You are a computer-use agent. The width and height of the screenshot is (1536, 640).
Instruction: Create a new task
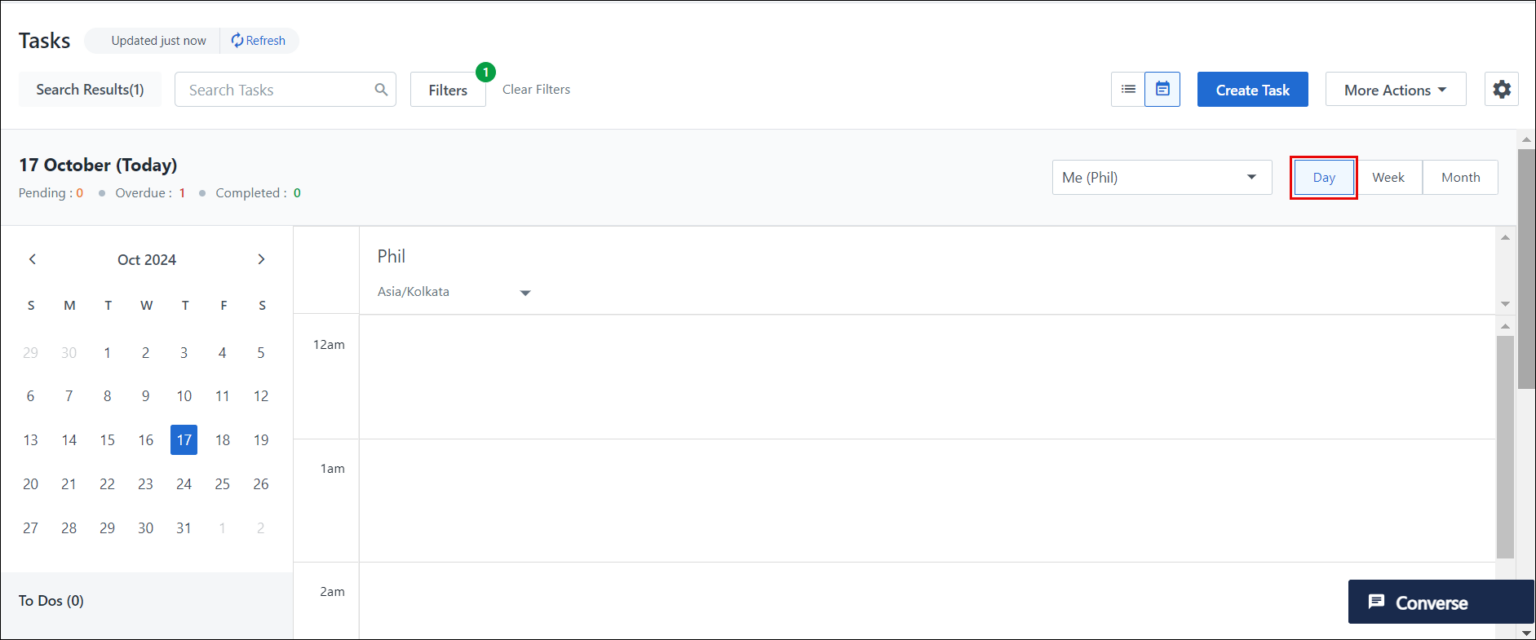click(x=1252, y=89)
